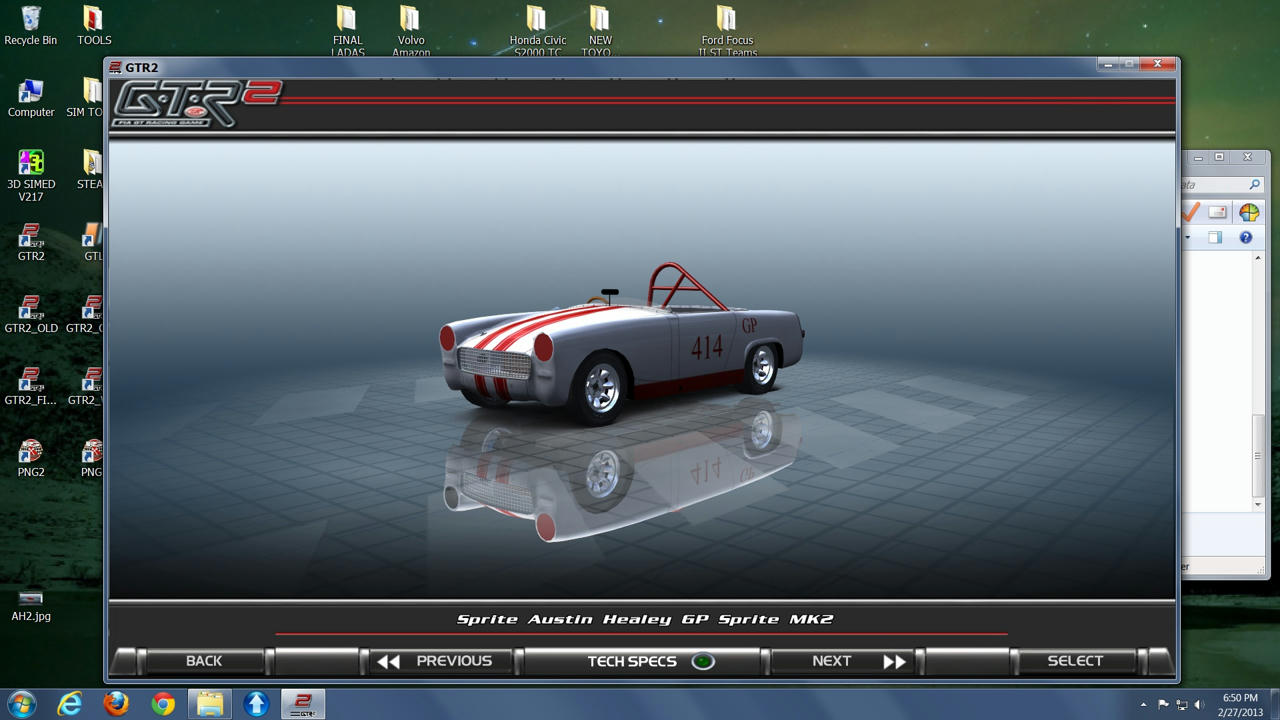Viewport: 1280px width, 720px height.
Task: Select the NEW TOYO folder
Action: pos(600,30)
